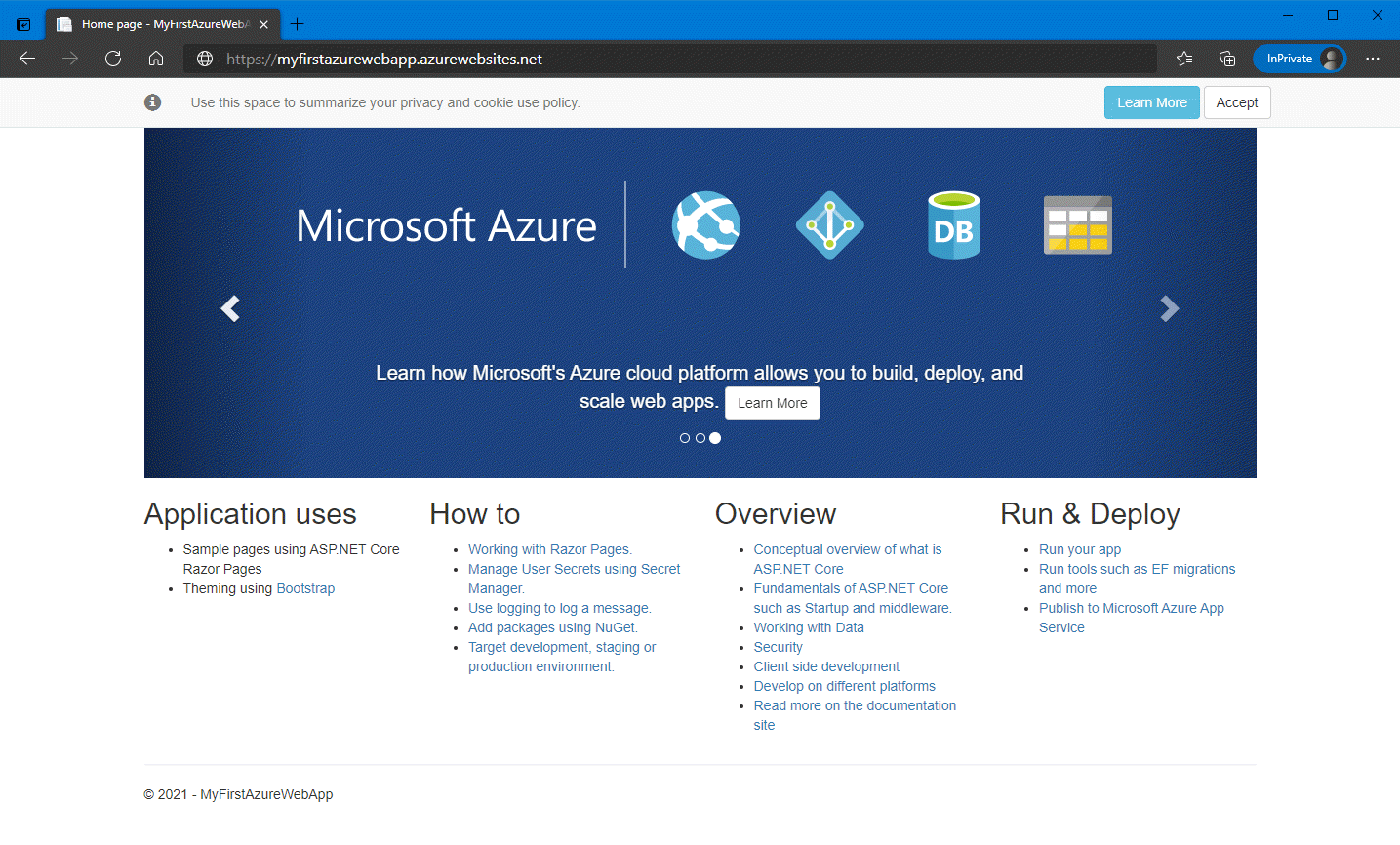Open a new browser tab
Screen dimensions: 1400x845
point(298,24)
